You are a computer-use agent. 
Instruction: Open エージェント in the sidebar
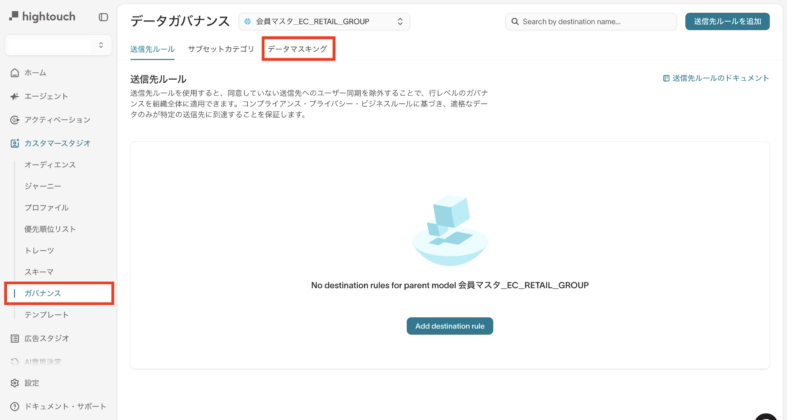tap(46, 96)
